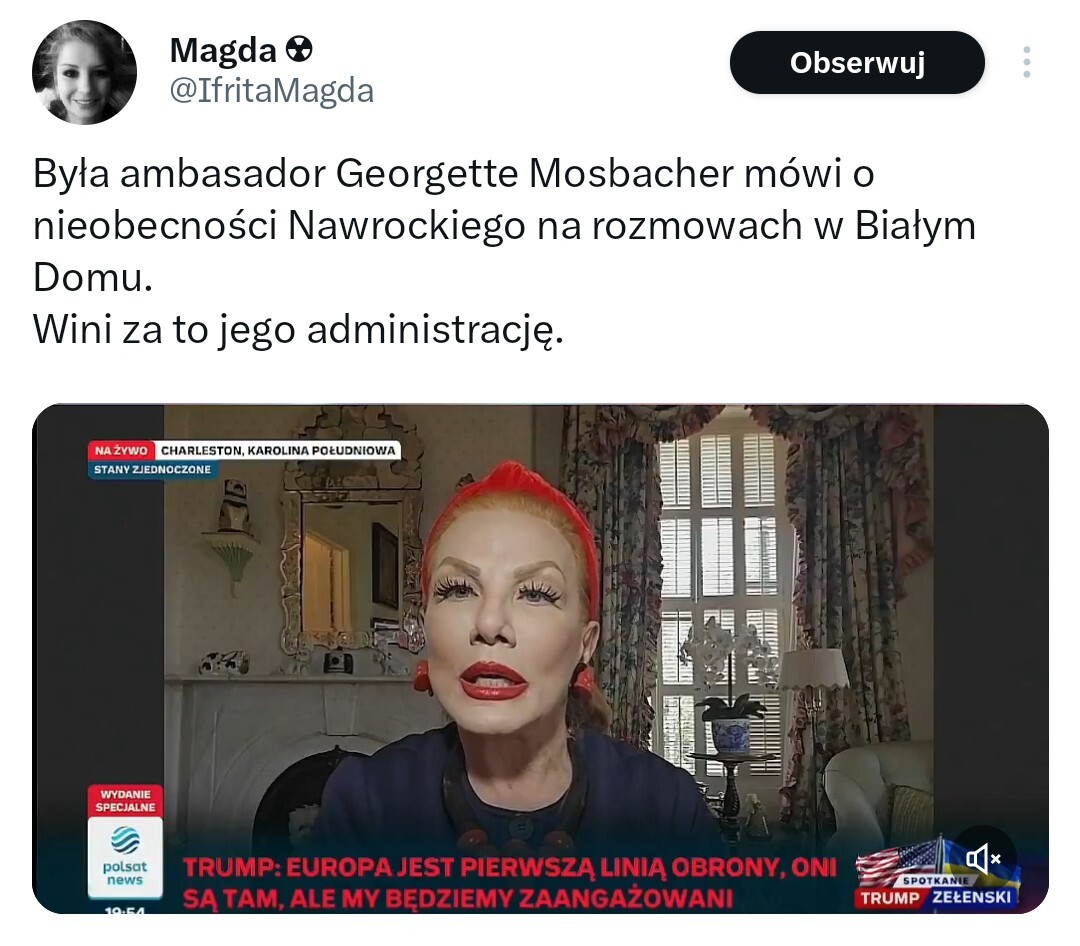Click the tweet text about Georgette Mosbacher
Viewport: 1080px width, 946px height.
tap(505, 251)
